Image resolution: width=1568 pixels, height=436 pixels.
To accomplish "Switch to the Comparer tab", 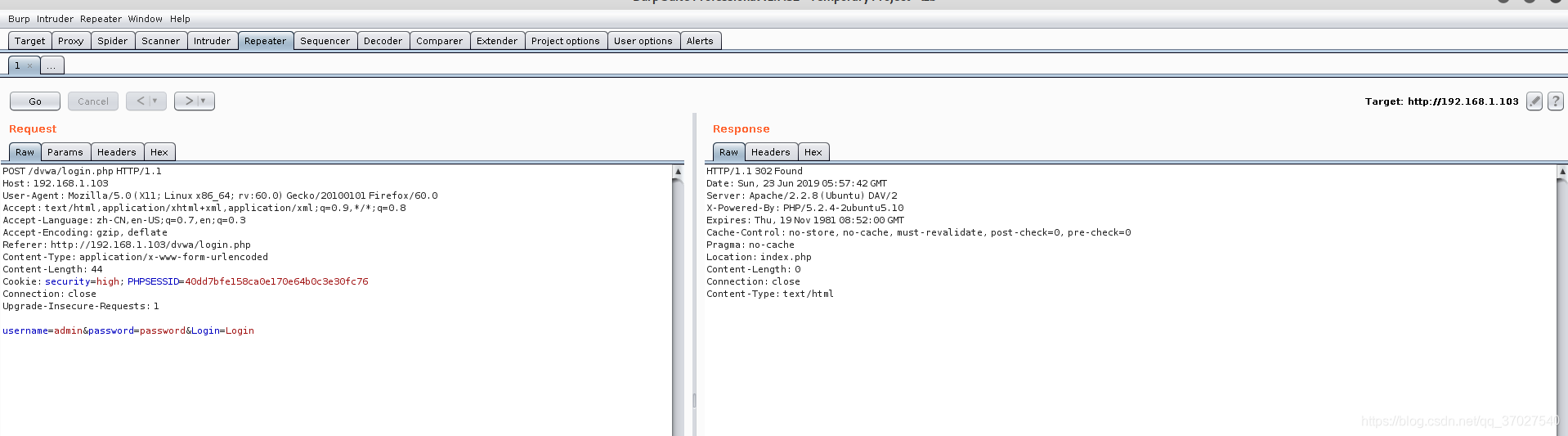I will coord(440,41).
